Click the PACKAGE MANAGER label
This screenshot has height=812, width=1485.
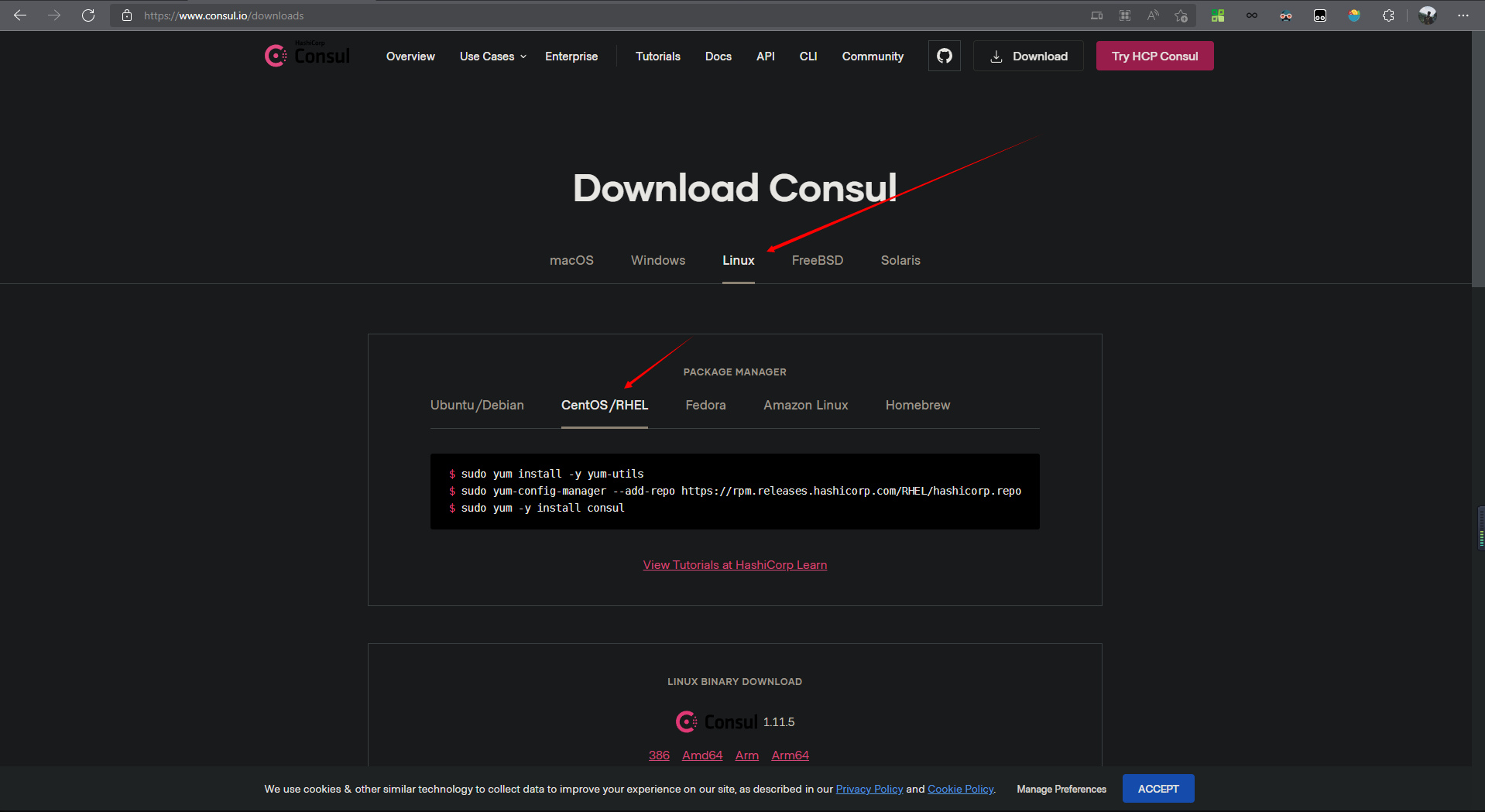(x=735, y=372)
